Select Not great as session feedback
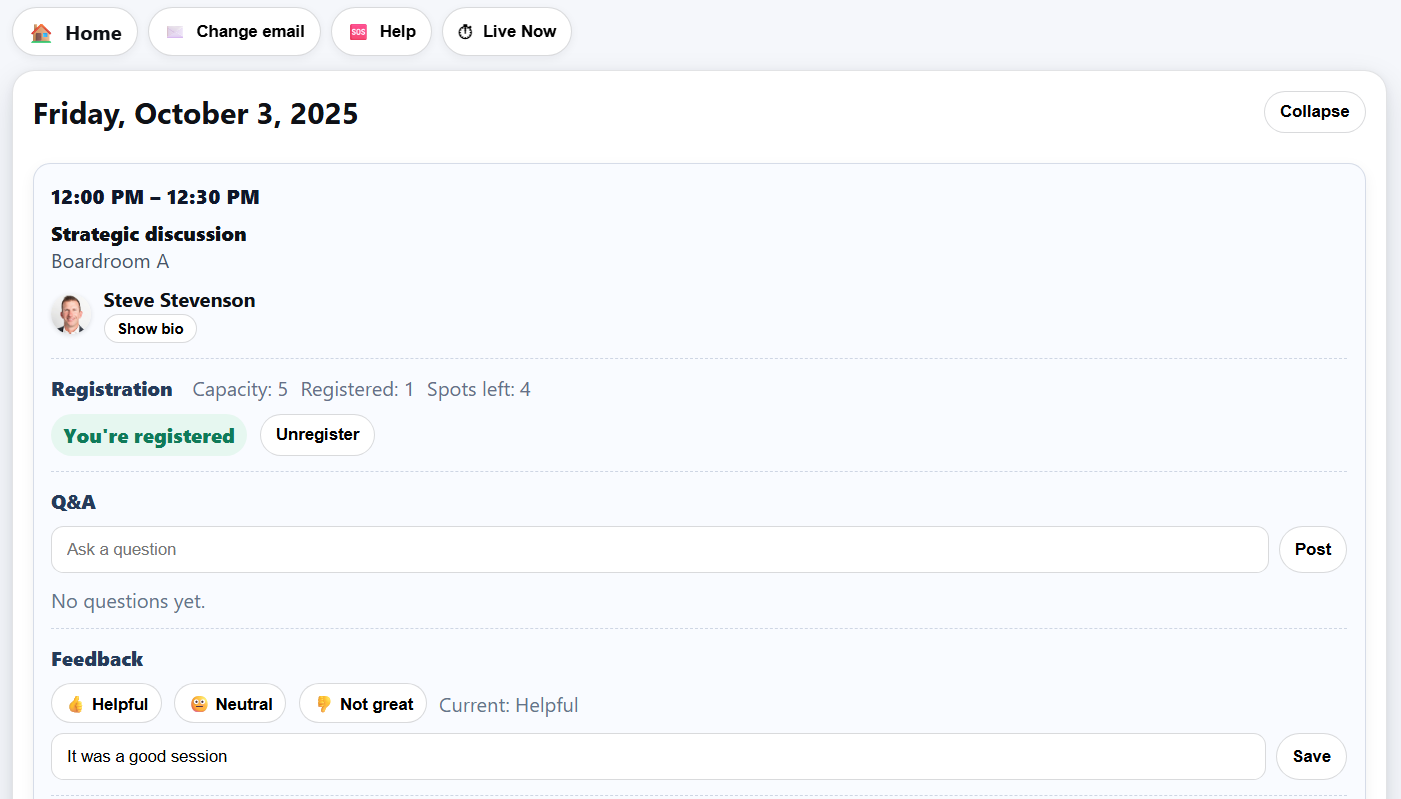The height and width of the screenshot is (799, 1401). [362, 703]
